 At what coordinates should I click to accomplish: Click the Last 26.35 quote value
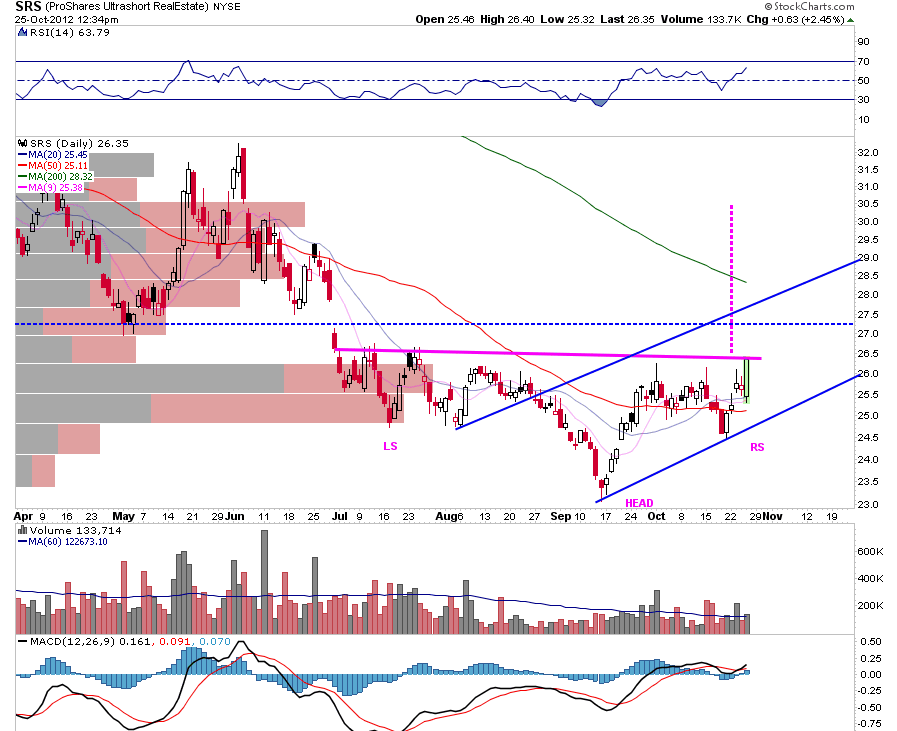(627, 19)
